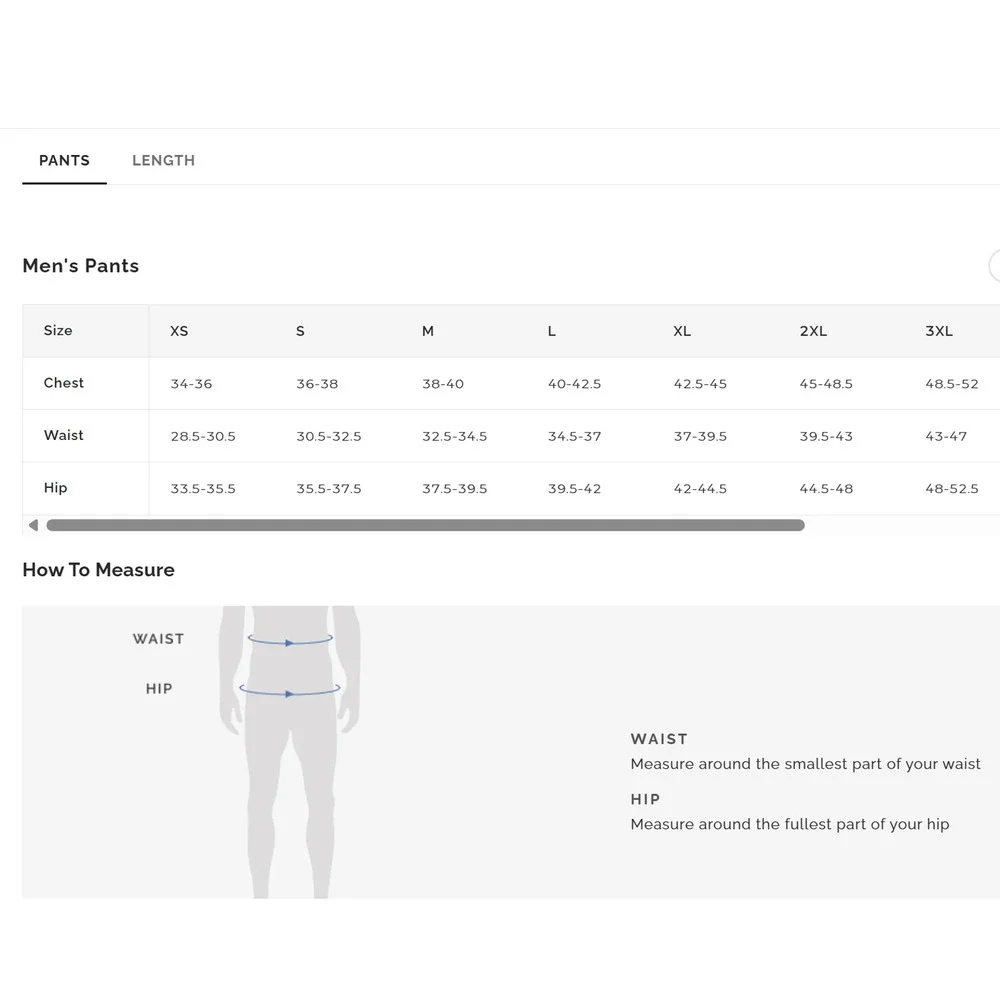Image resolution: width=1000 pixels, height=1000 pixels.
Task: Click the hip value 35.5-37.5
Action: pos(328,489)
